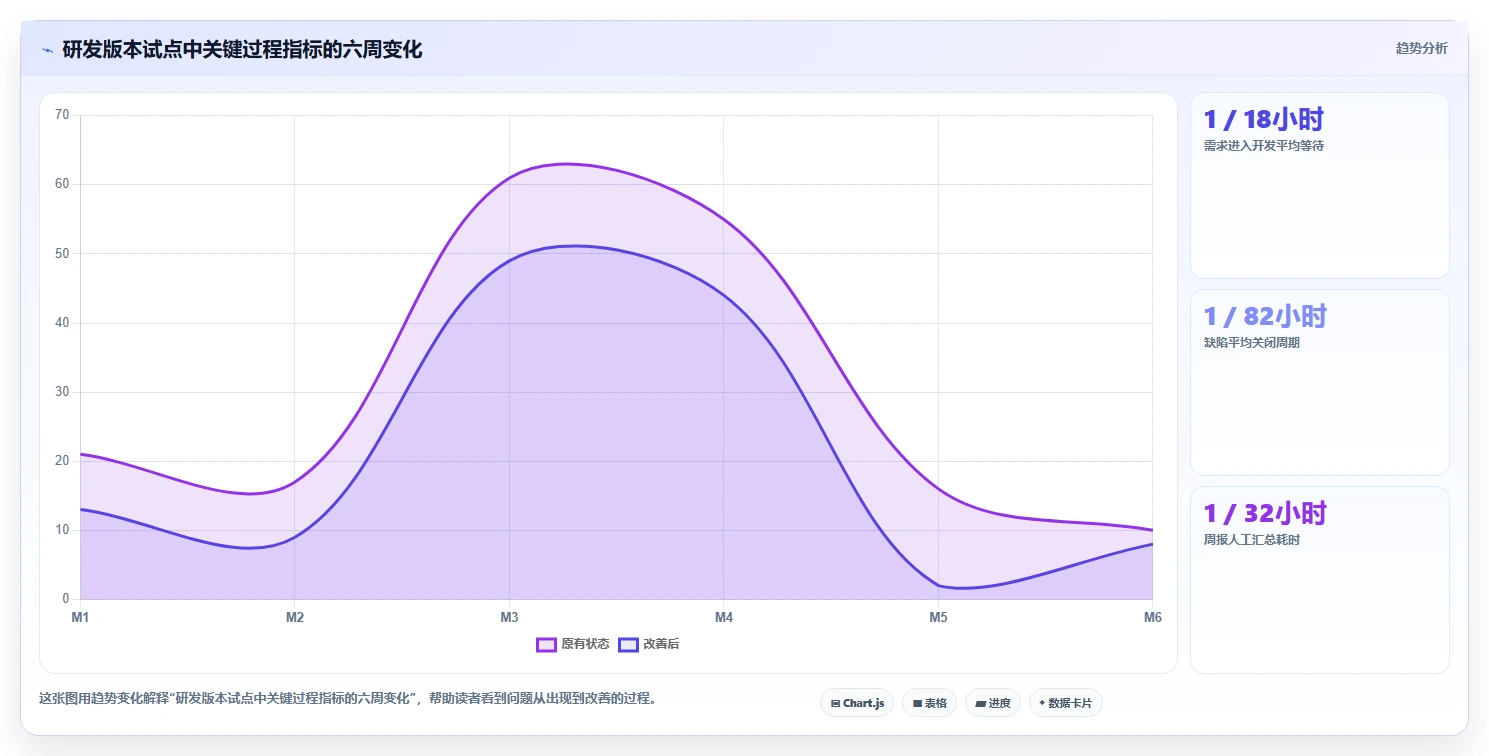Select the 表格 chip

pos(929,703)
